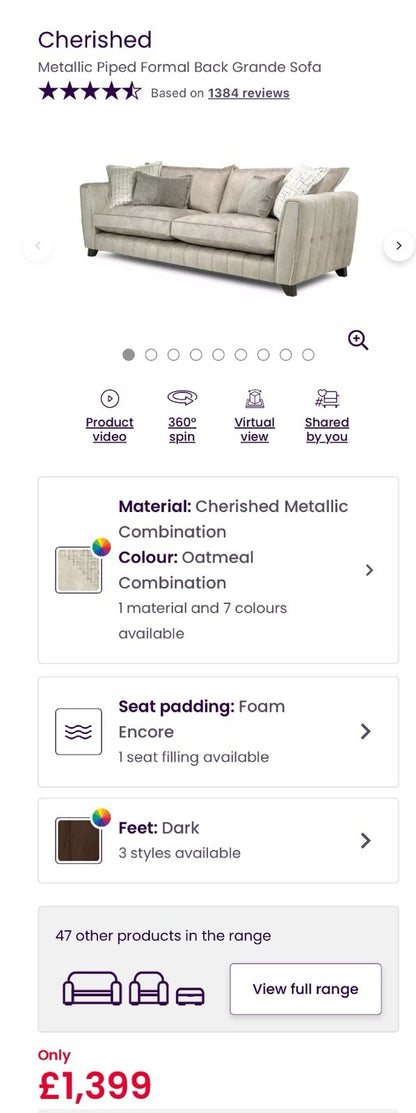The height and width of the screenshot is (1113, 416).
Task: Open the 360° spin icon
Action: pos(182,398)
